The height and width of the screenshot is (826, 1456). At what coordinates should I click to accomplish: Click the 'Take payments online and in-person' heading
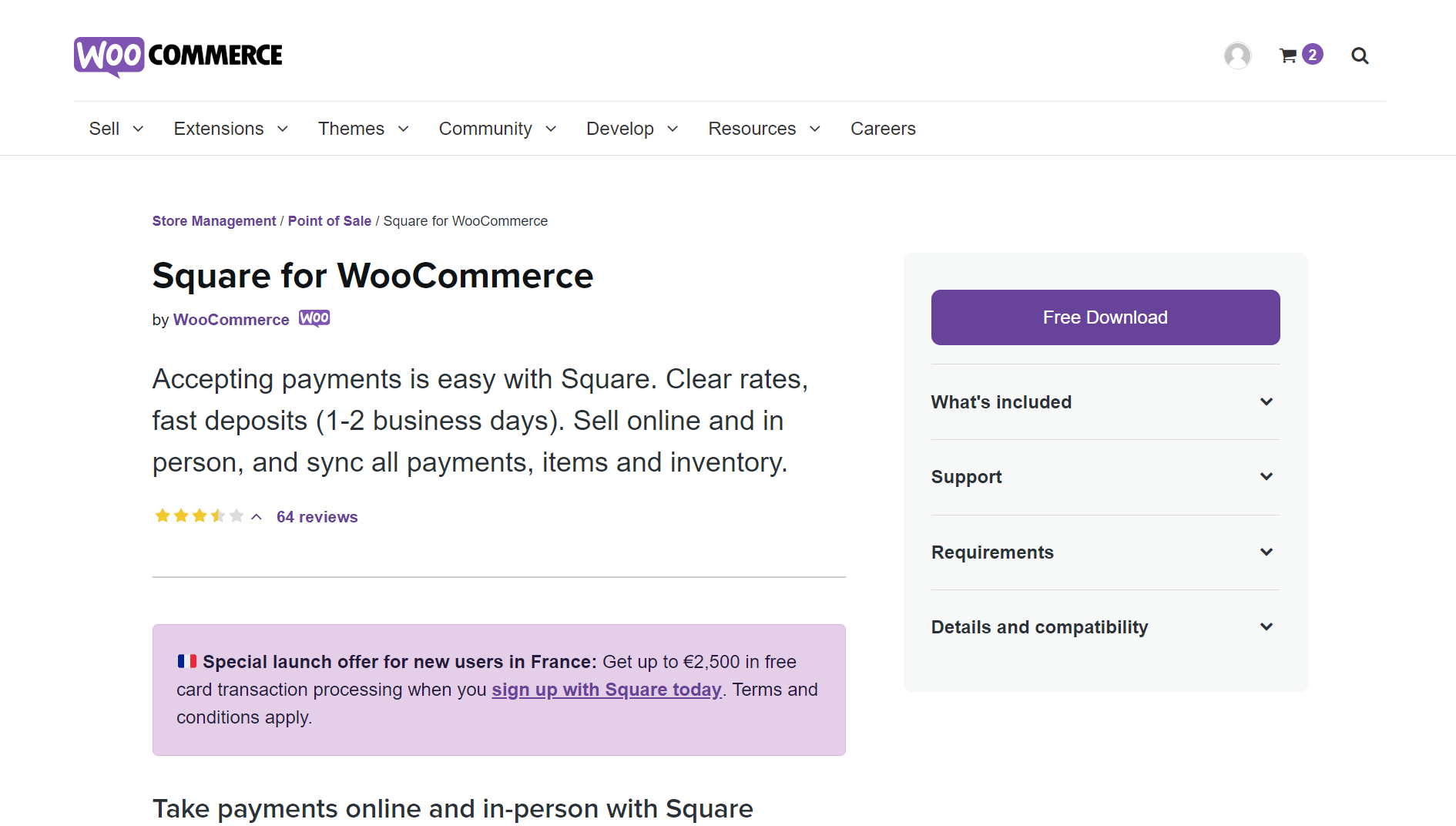click(453, 808)
